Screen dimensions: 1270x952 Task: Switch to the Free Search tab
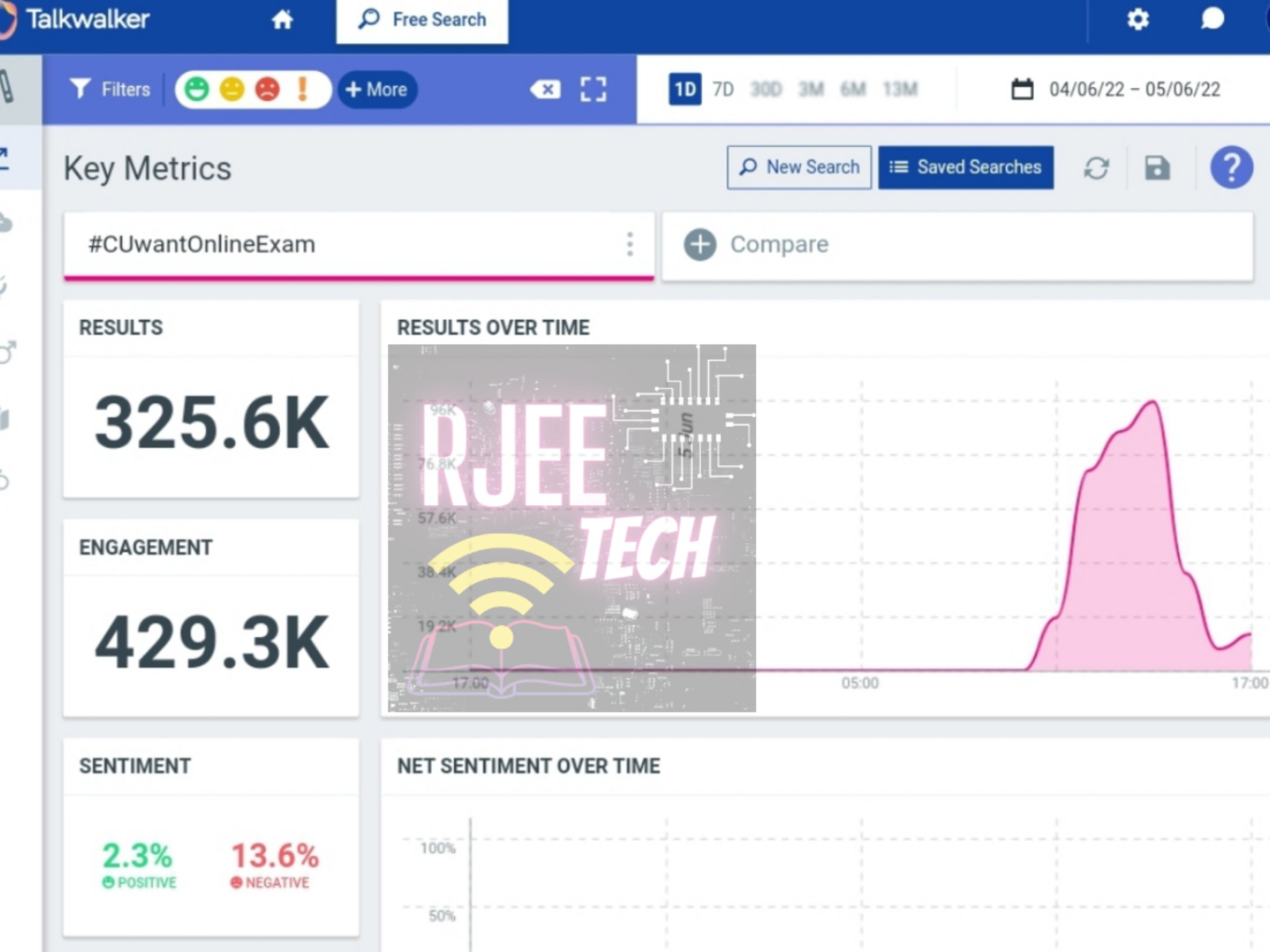point(422,21)
